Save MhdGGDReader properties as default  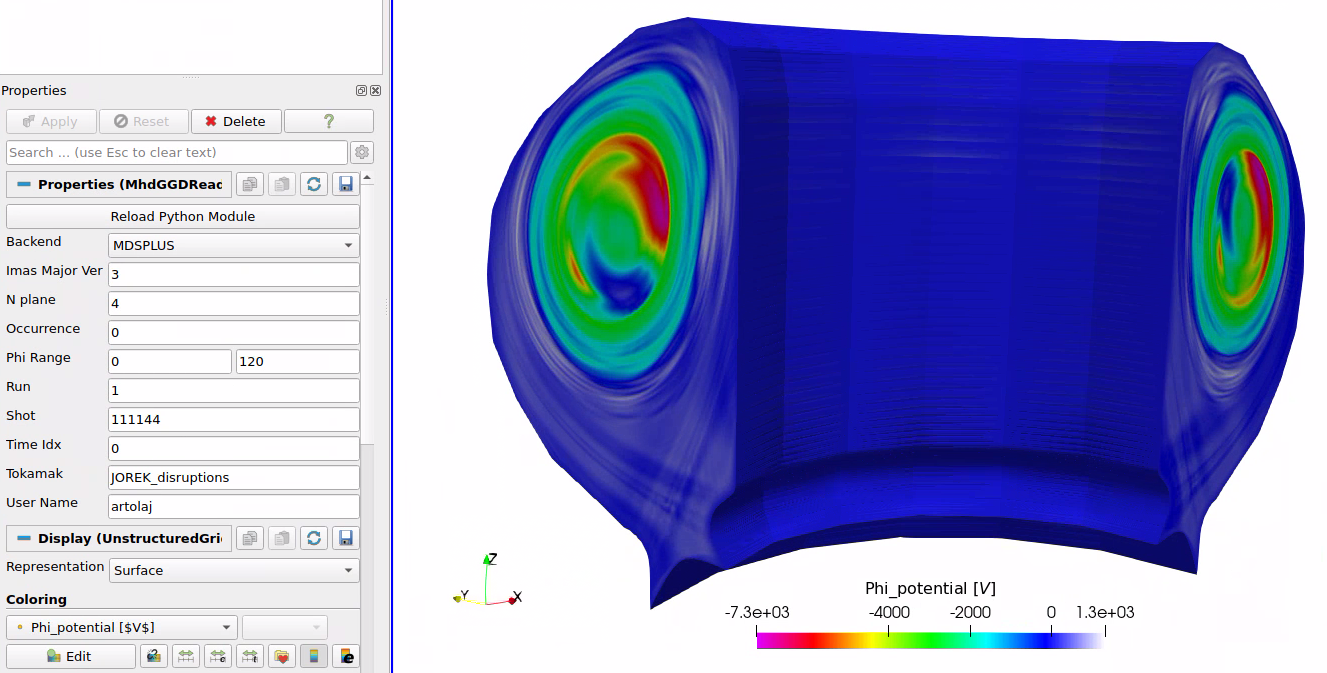(x=346, y=184)
